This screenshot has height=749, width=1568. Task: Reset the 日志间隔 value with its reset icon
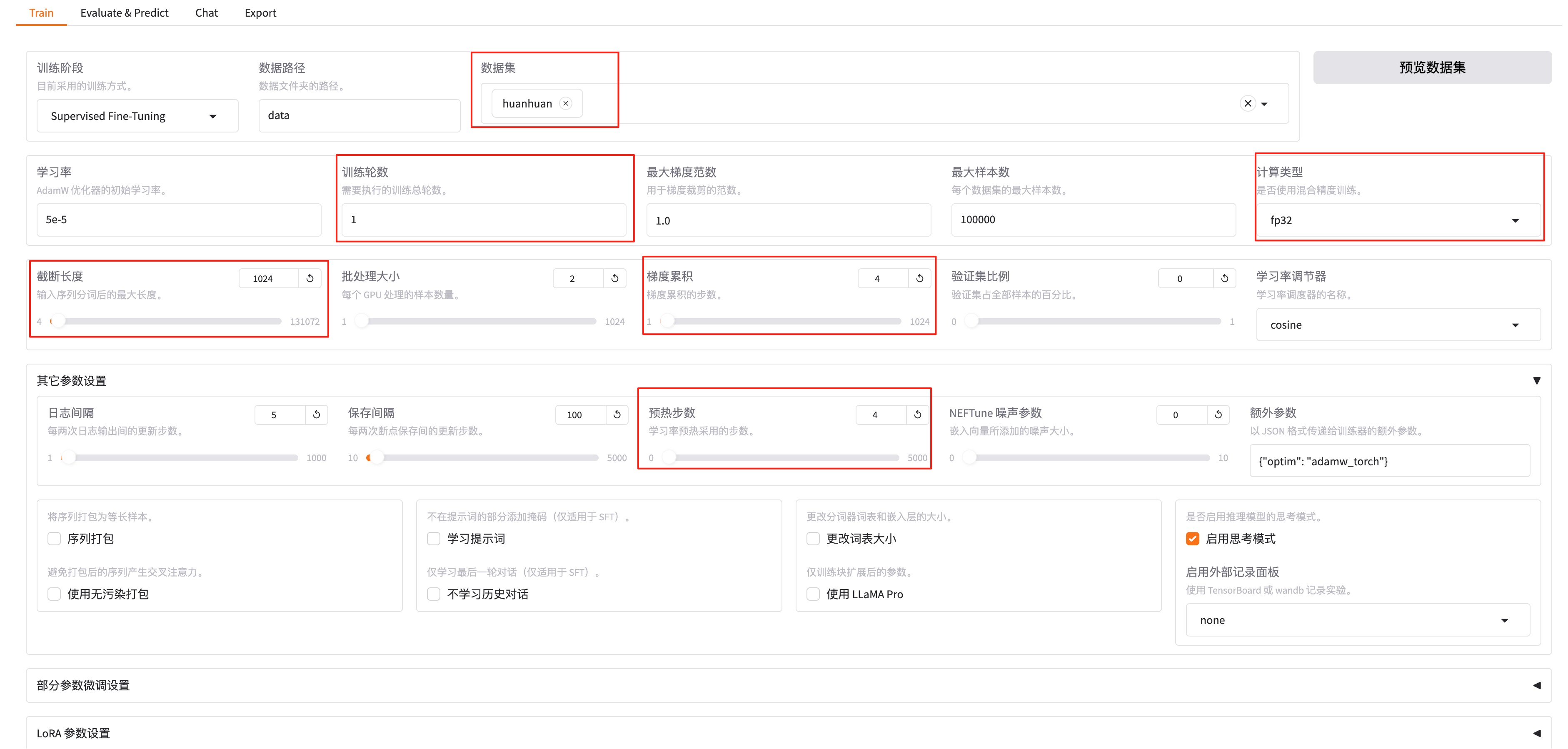[317, 414]
